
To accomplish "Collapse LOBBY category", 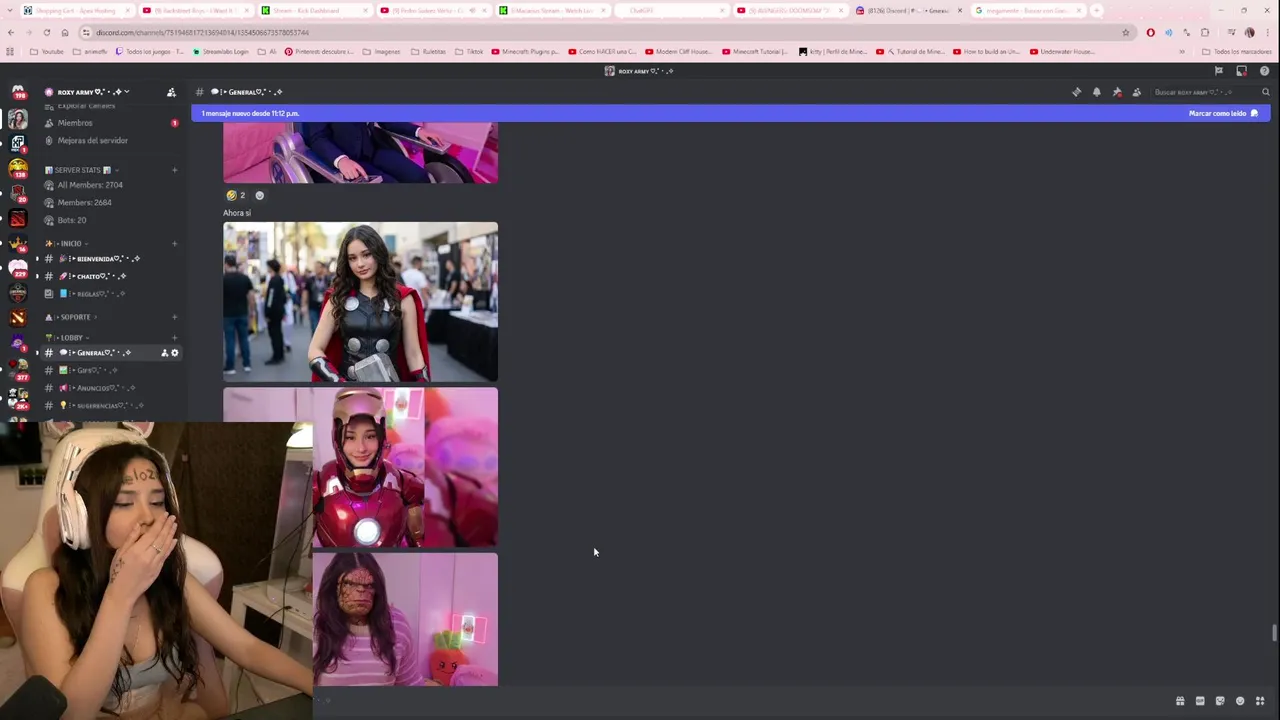I will pyautogui.click(x=67, y=338).
